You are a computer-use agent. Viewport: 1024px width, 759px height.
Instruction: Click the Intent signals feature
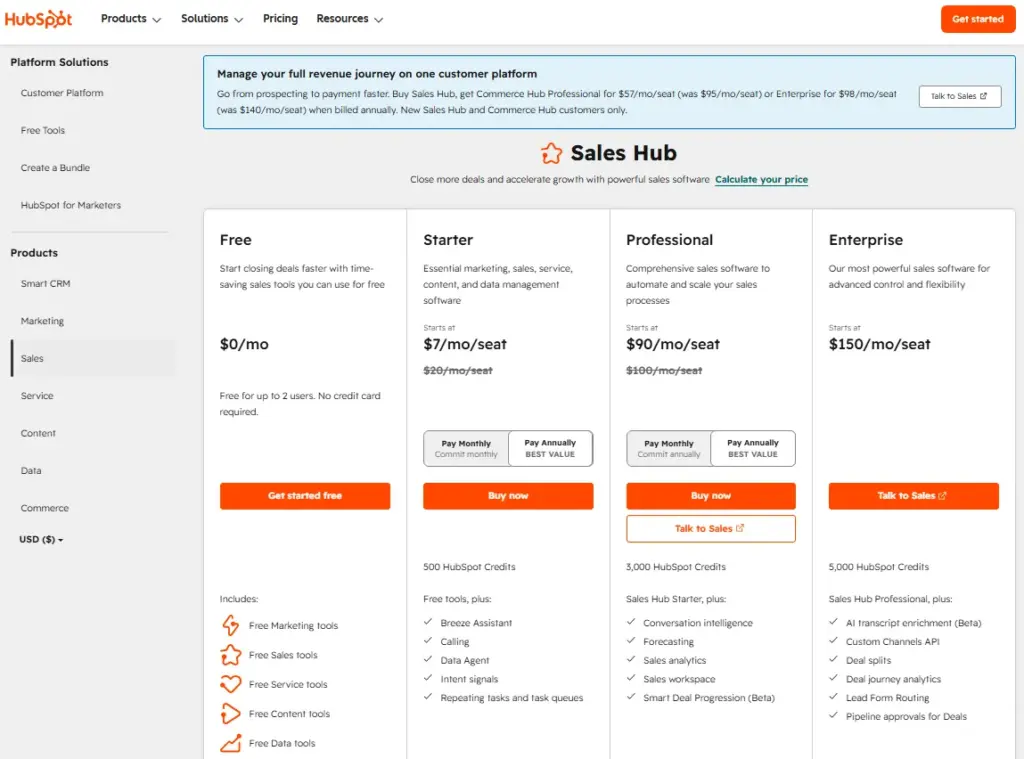pos(469,679)
